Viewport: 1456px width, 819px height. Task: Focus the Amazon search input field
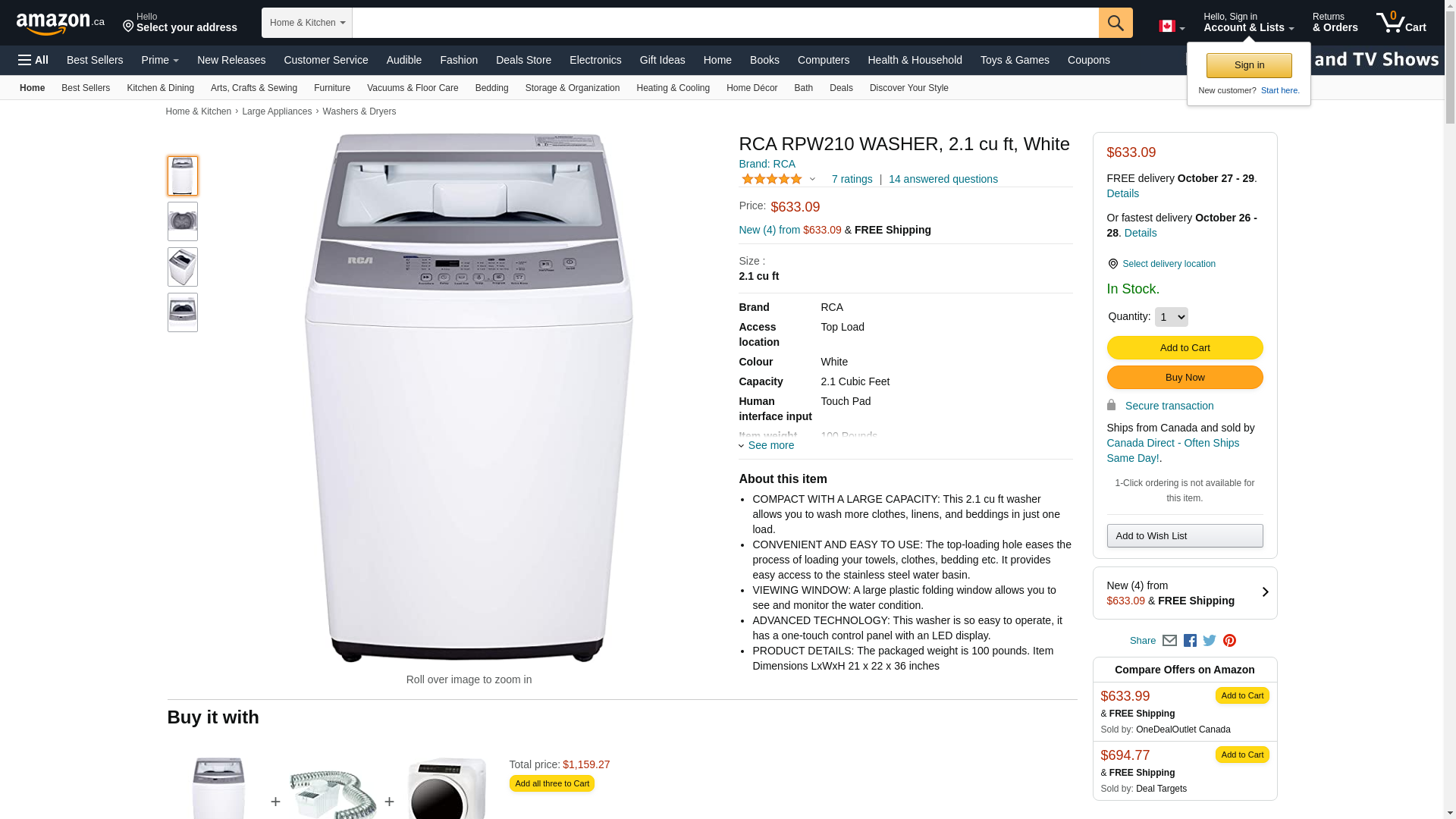point(725,23)
